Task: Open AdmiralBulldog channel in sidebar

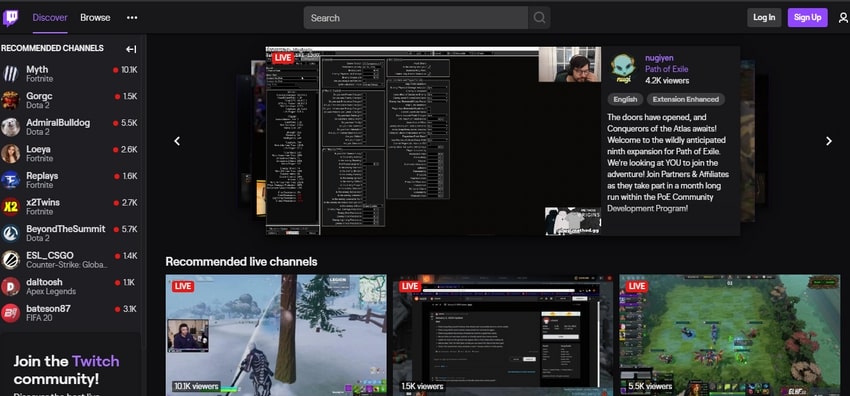Action: pyautogui.click(x=69, y=127)
